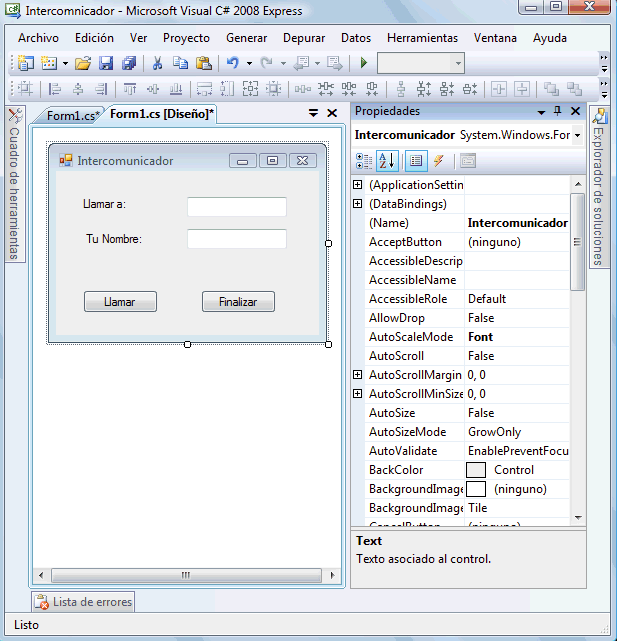Click the Save All toolbar icon
Image resolution: width=617 pixels, height=641 pixels.
(129, 63)
